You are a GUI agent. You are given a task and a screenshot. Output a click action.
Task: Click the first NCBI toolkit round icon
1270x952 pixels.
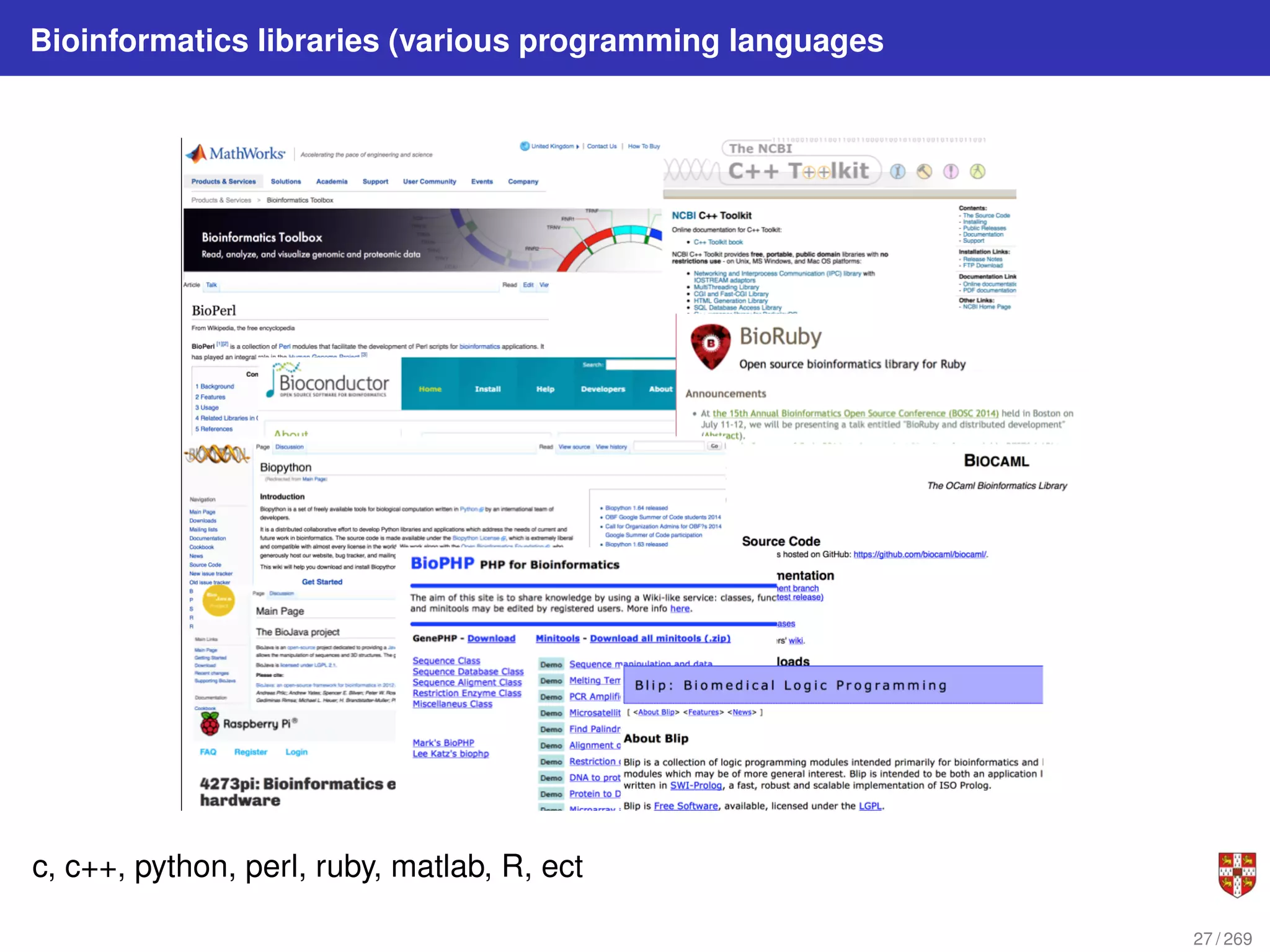click(897, 172)
